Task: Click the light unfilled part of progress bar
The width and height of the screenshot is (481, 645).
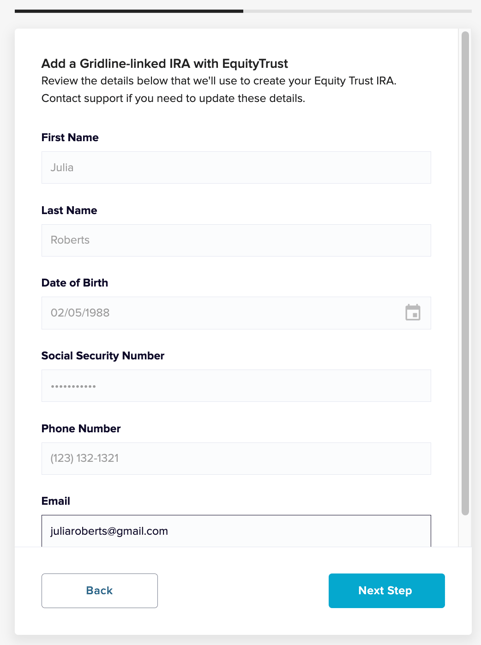Action: coord(358,11)
